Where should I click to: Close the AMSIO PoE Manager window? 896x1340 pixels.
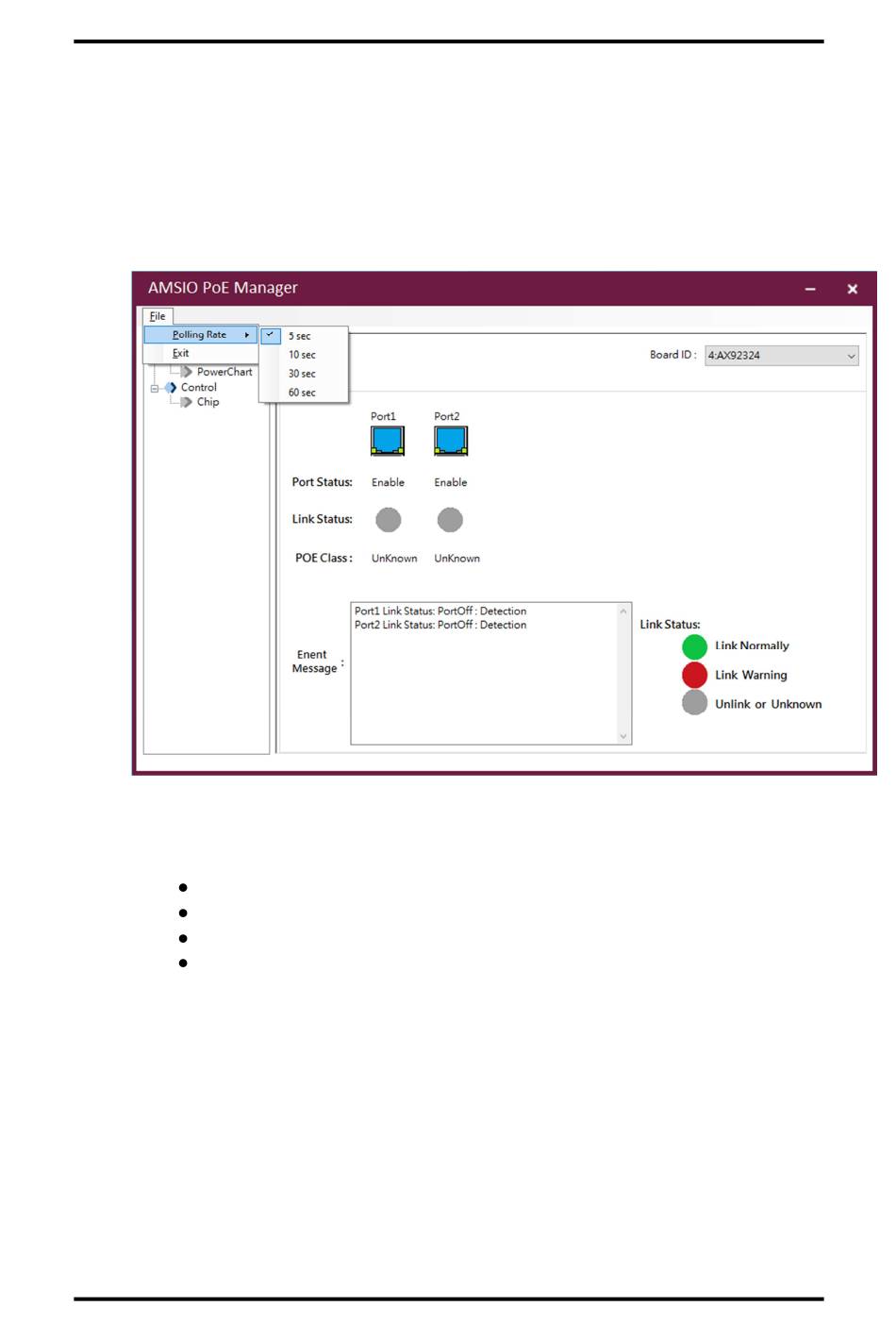point(853,289)
